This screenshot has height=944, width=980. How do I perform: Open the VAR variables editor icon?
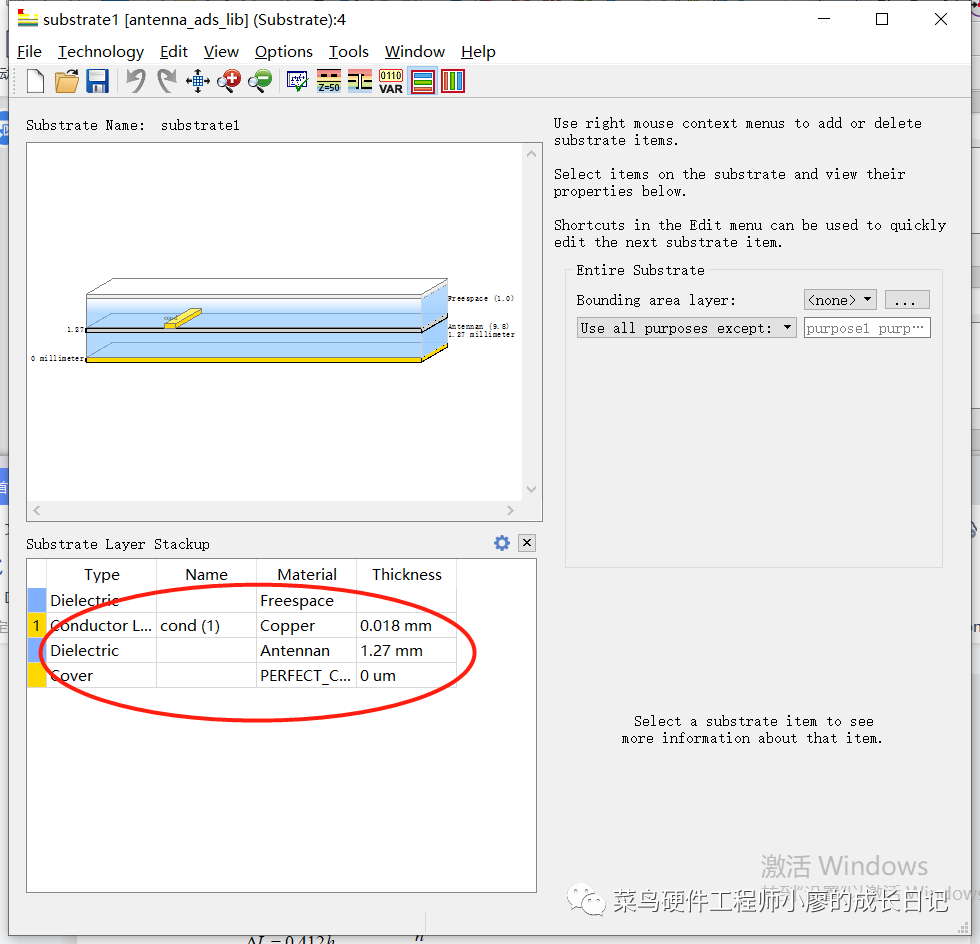tap(391, 81)
